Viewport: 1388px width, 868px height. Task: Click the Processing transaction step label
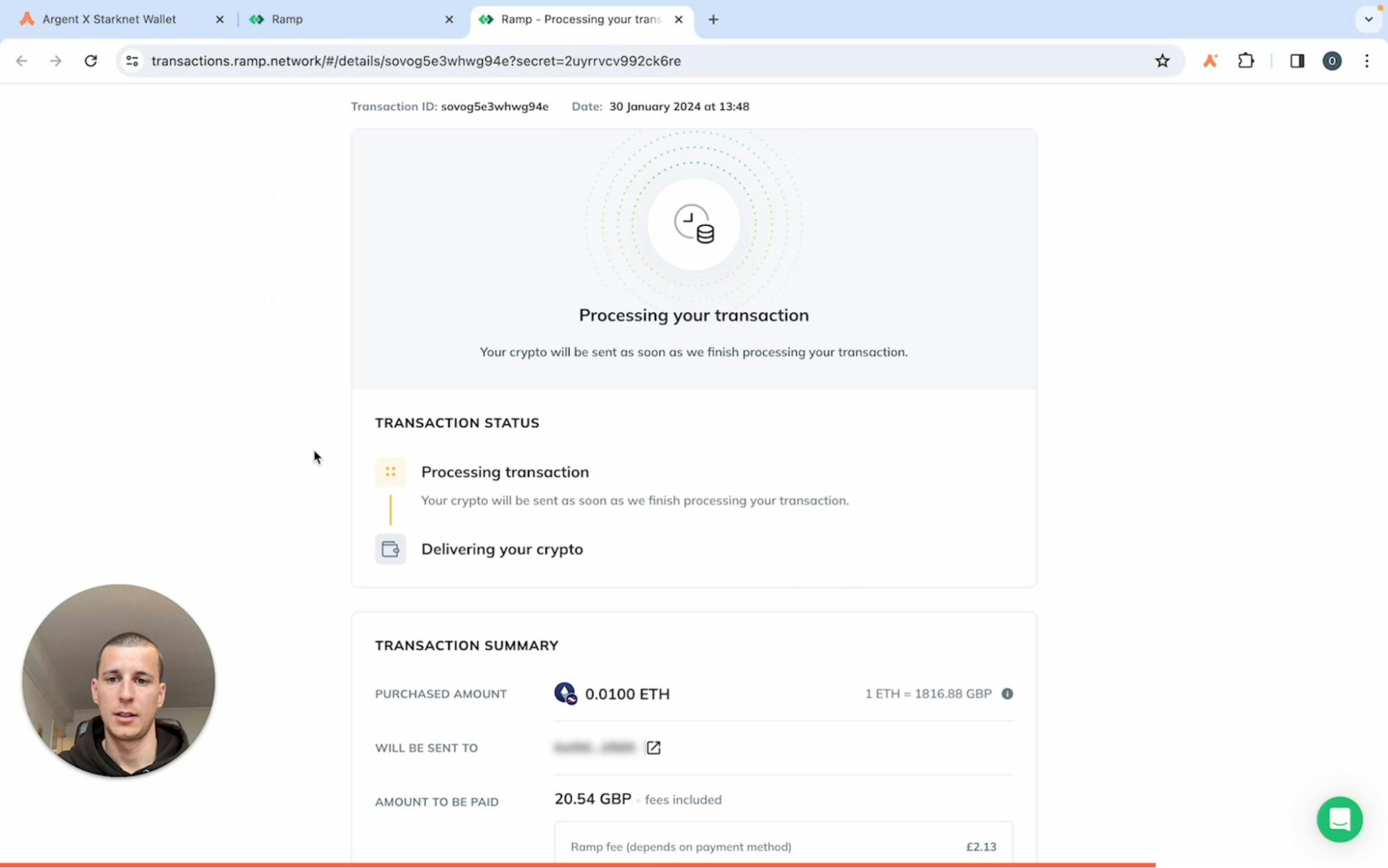tap(505, 472)
